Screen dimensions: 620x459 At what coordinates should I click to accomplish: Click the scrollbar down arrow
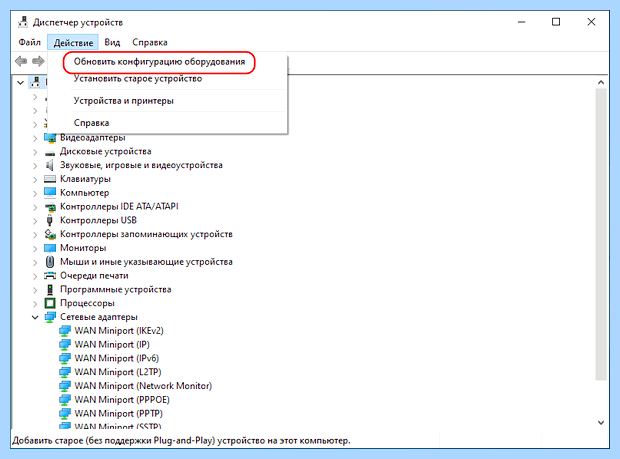(601, 423)
